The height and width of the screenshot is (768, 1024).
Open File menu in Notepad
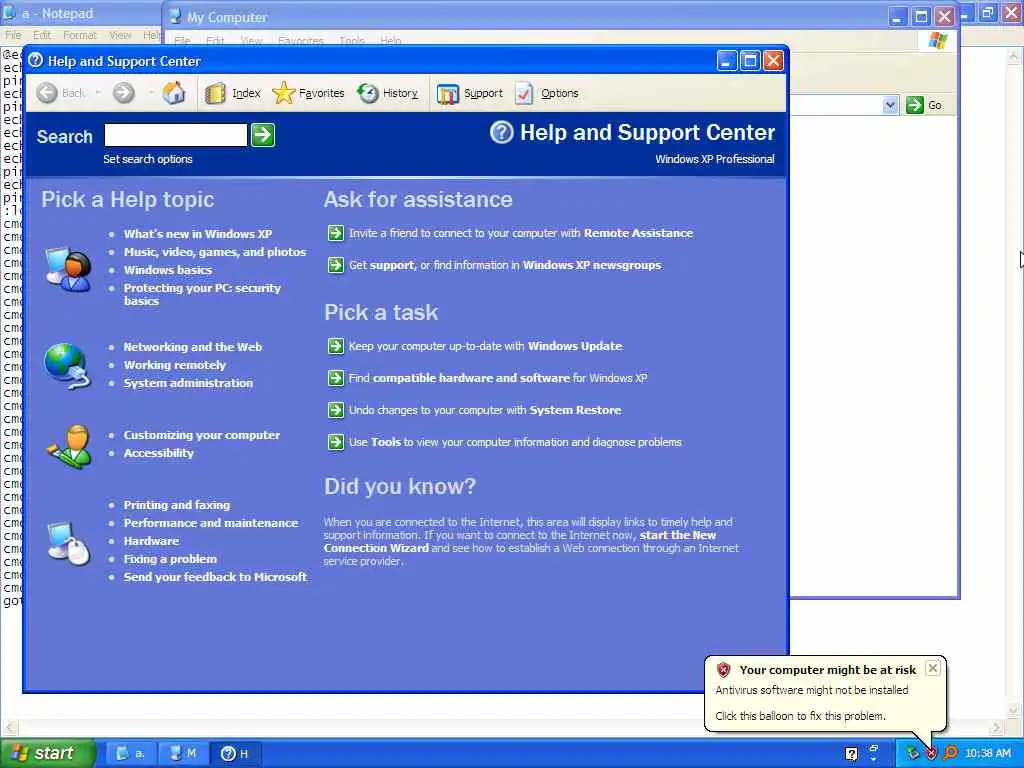[13, 35]
